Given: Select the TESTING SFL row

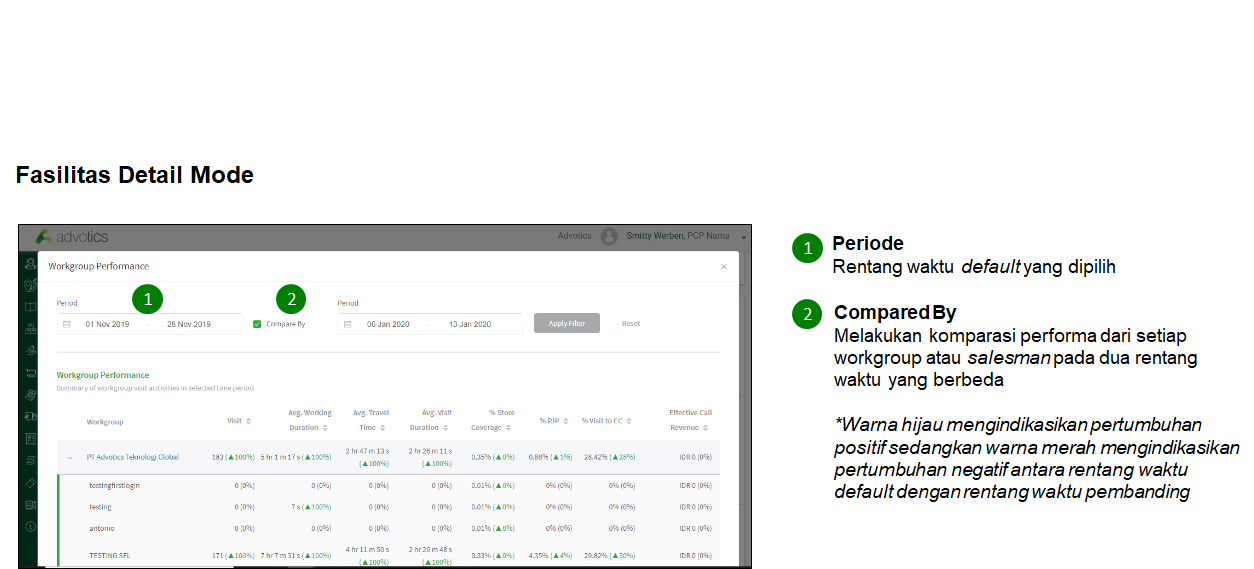Looking at the screenshot, I should click(388, 555).
